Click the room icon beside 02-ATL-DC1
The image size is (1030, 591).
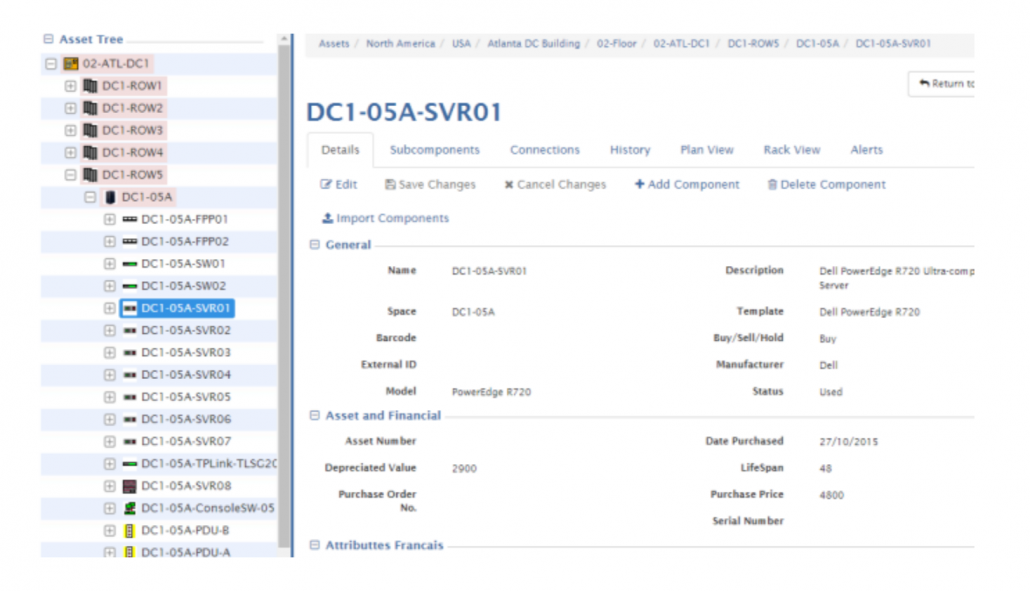click(x=71, y=63)
